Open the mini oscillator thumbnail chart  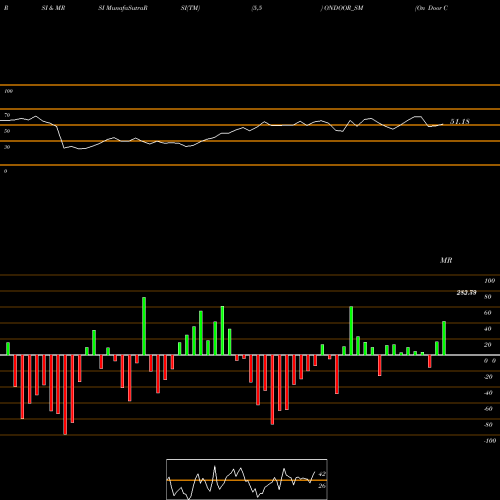point(247,479)
